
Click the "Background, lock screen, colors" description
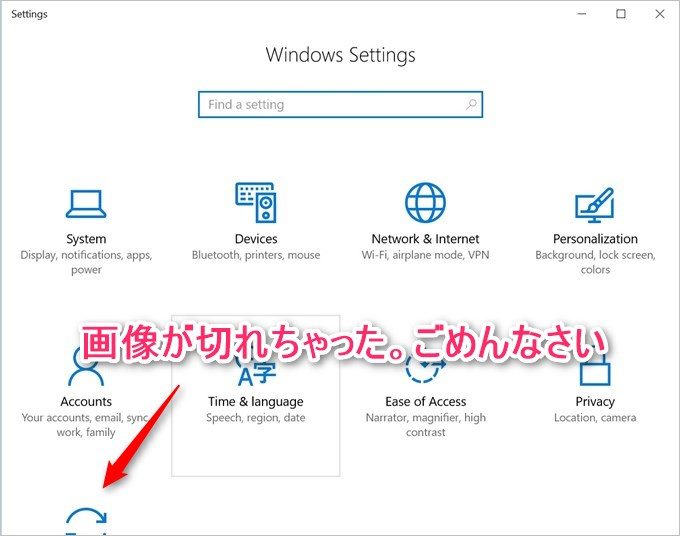(595, 262)
